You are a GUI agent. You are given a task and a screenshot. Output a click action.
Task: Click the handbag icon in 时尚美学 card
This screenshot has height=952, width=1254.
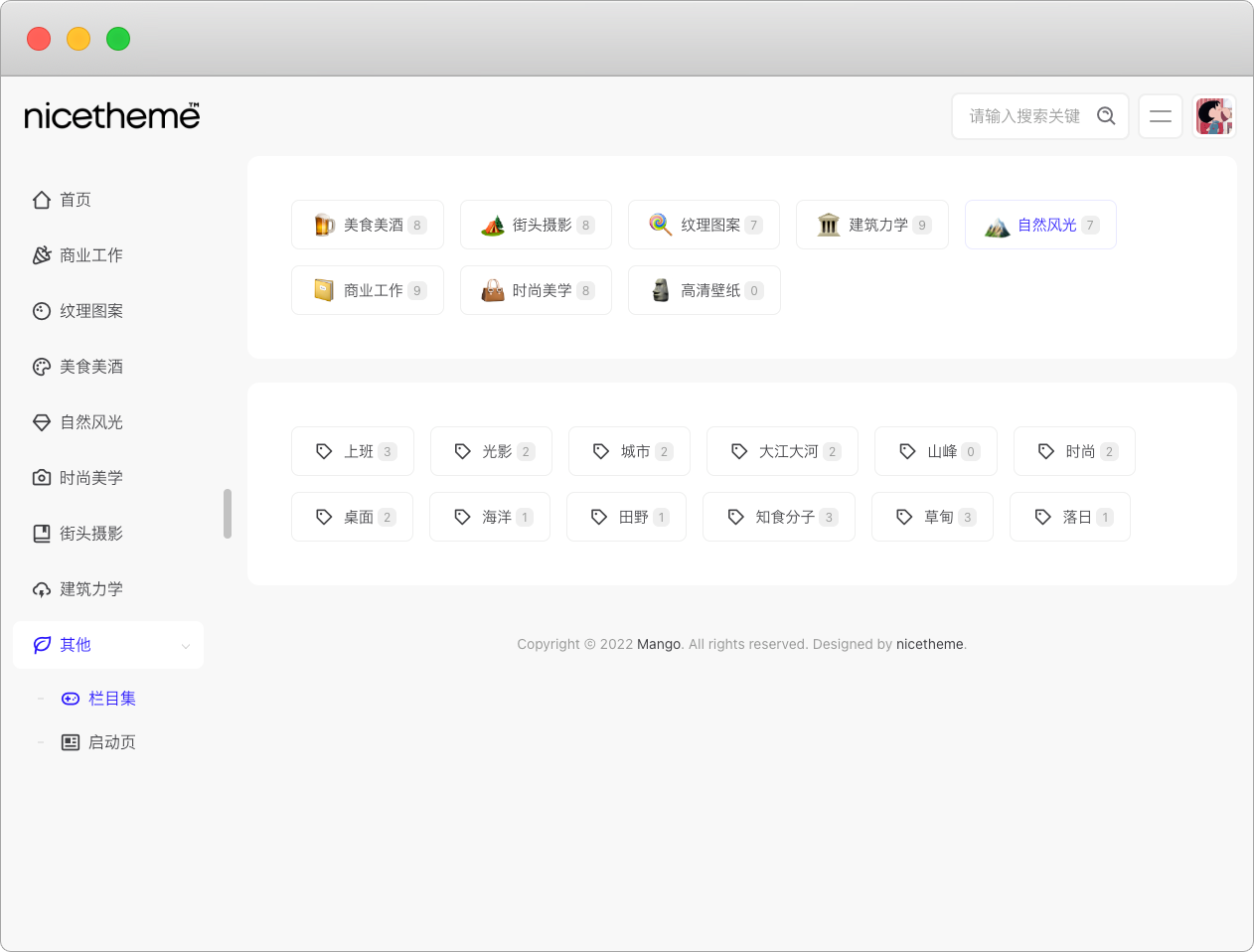[493, 290]
